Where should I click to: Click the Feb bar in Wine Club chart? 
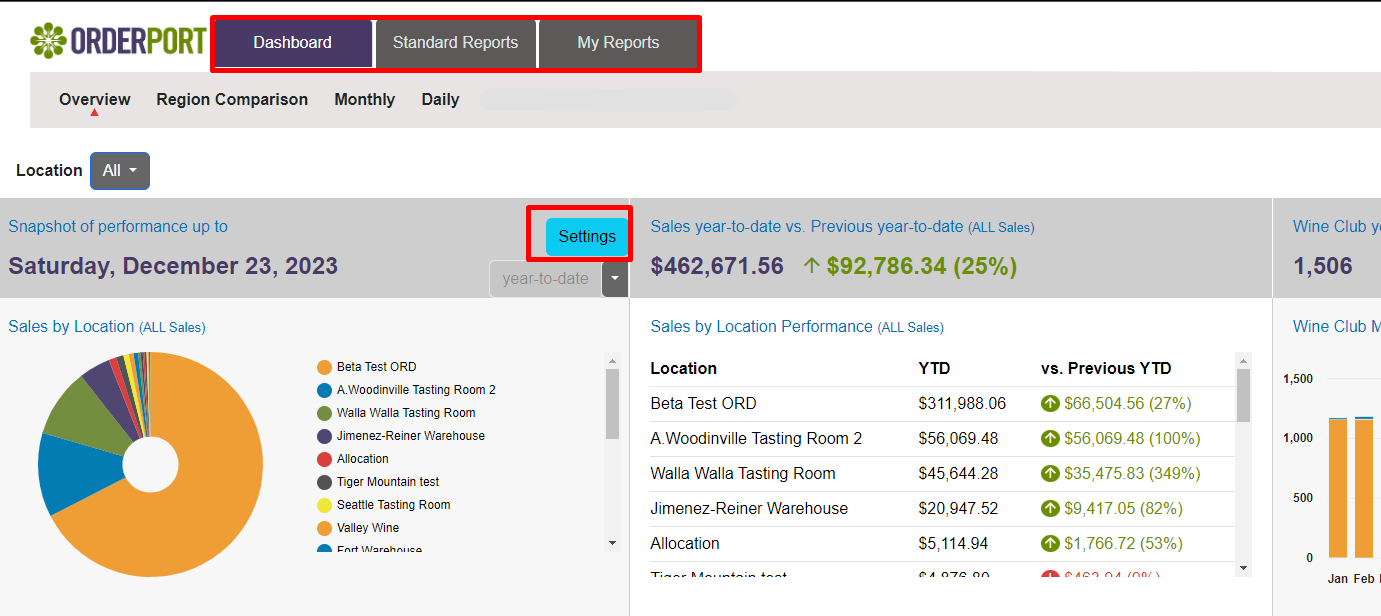click(x=1364, y=487)
